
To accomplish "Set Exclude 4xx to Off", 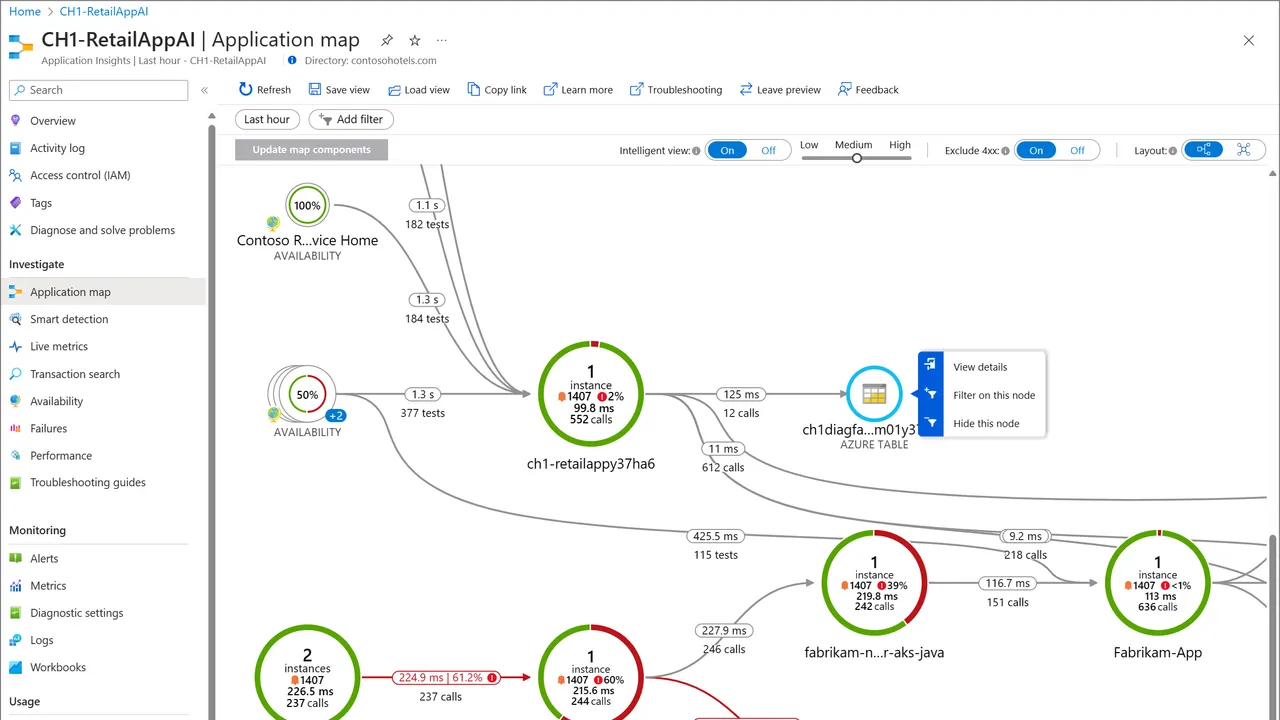I will (x=1077, y=150).
